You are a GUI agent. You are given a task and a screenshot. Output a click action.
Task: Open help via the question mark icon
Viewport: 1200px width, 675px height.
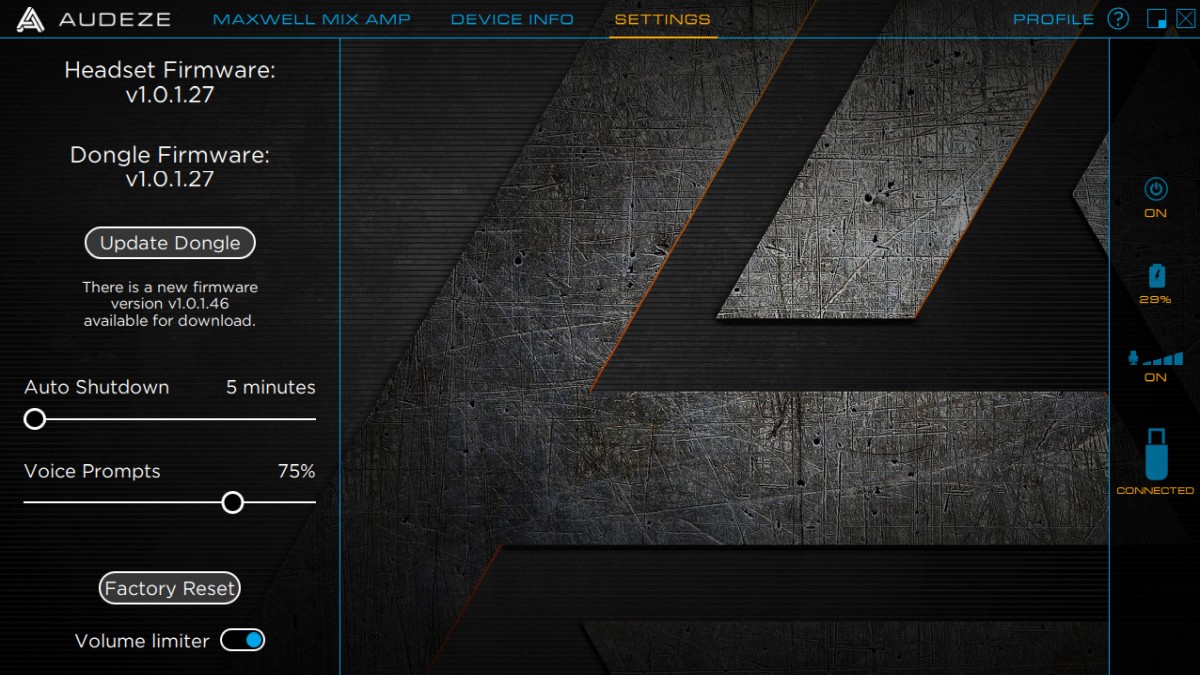pos(1118,19)
